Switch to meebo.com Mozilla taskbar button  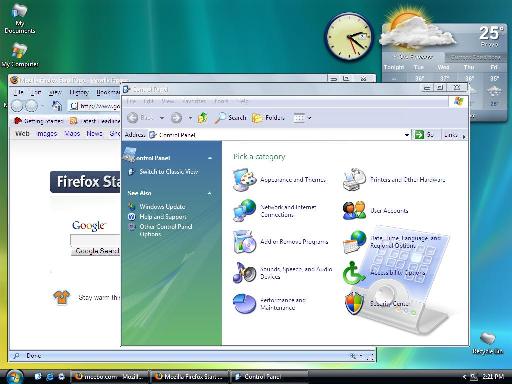tap(110, 377)
